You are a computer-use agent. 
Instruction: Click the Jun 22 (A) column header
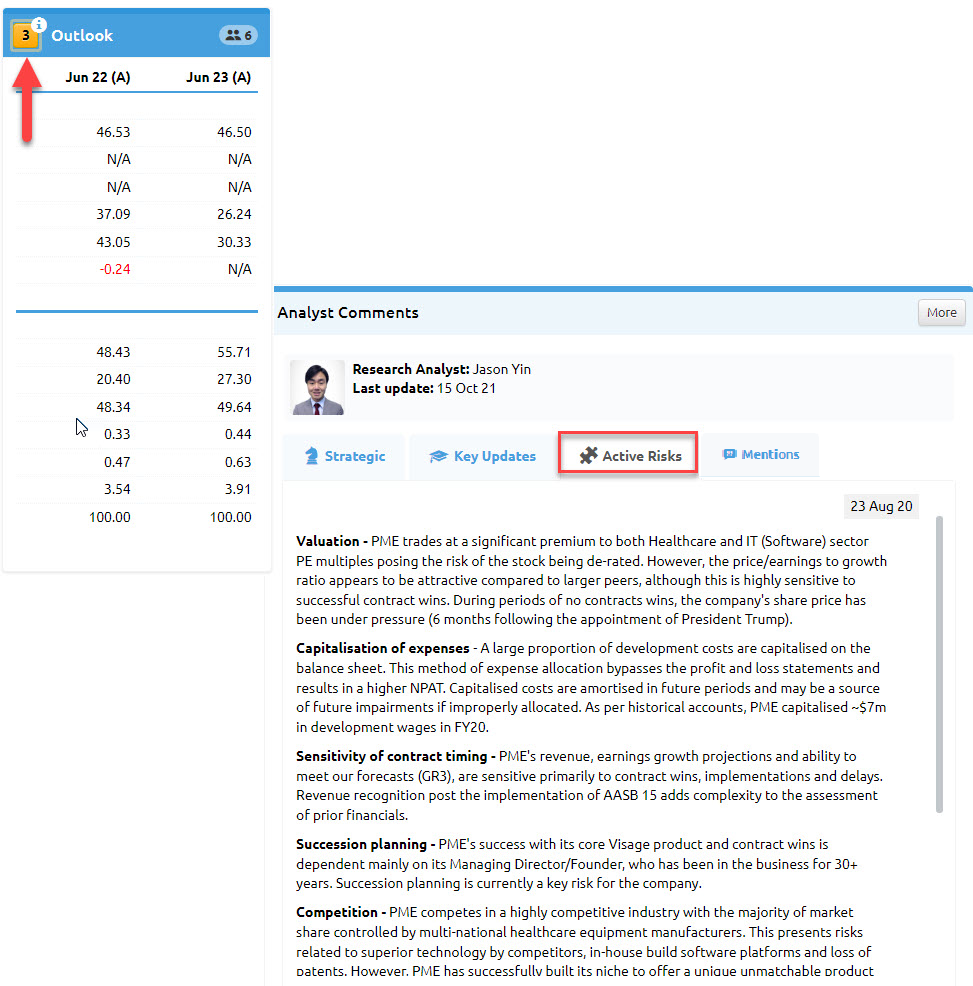click(x=98, y=77)
